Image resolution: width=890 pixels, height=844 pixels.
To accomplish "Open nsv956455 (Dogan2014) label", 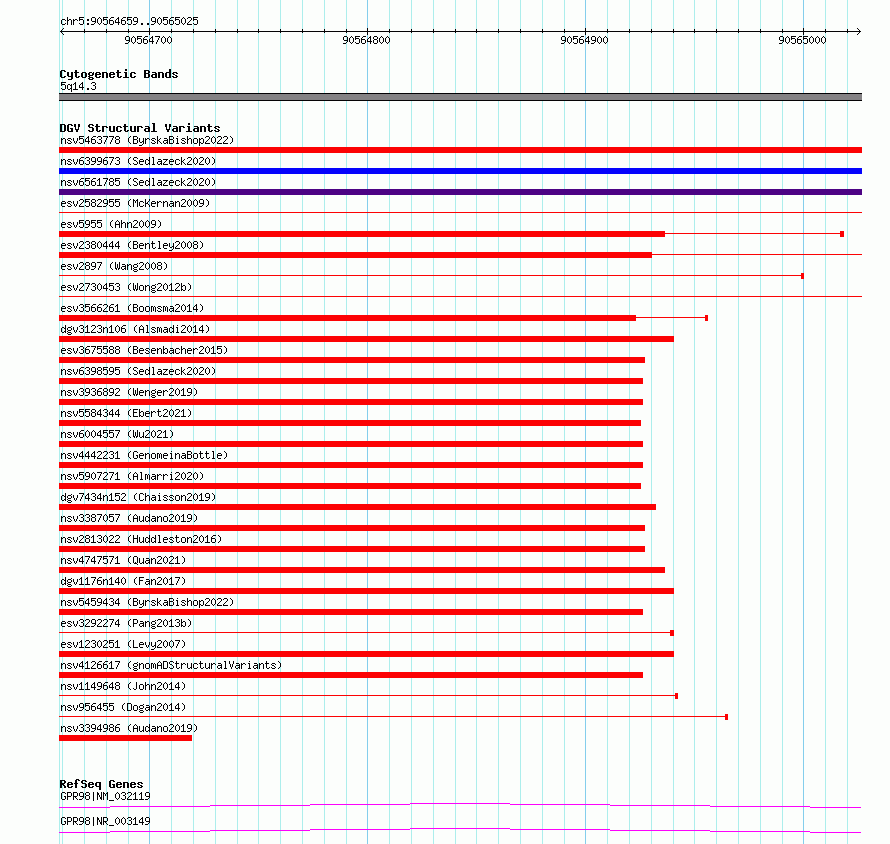I will (123, 707).
